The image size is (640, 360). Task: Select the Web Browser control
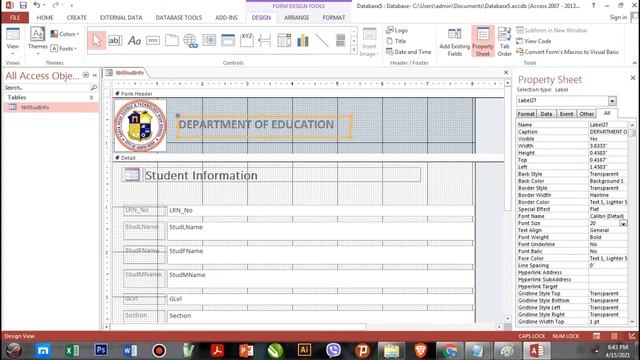coord(209,40)
